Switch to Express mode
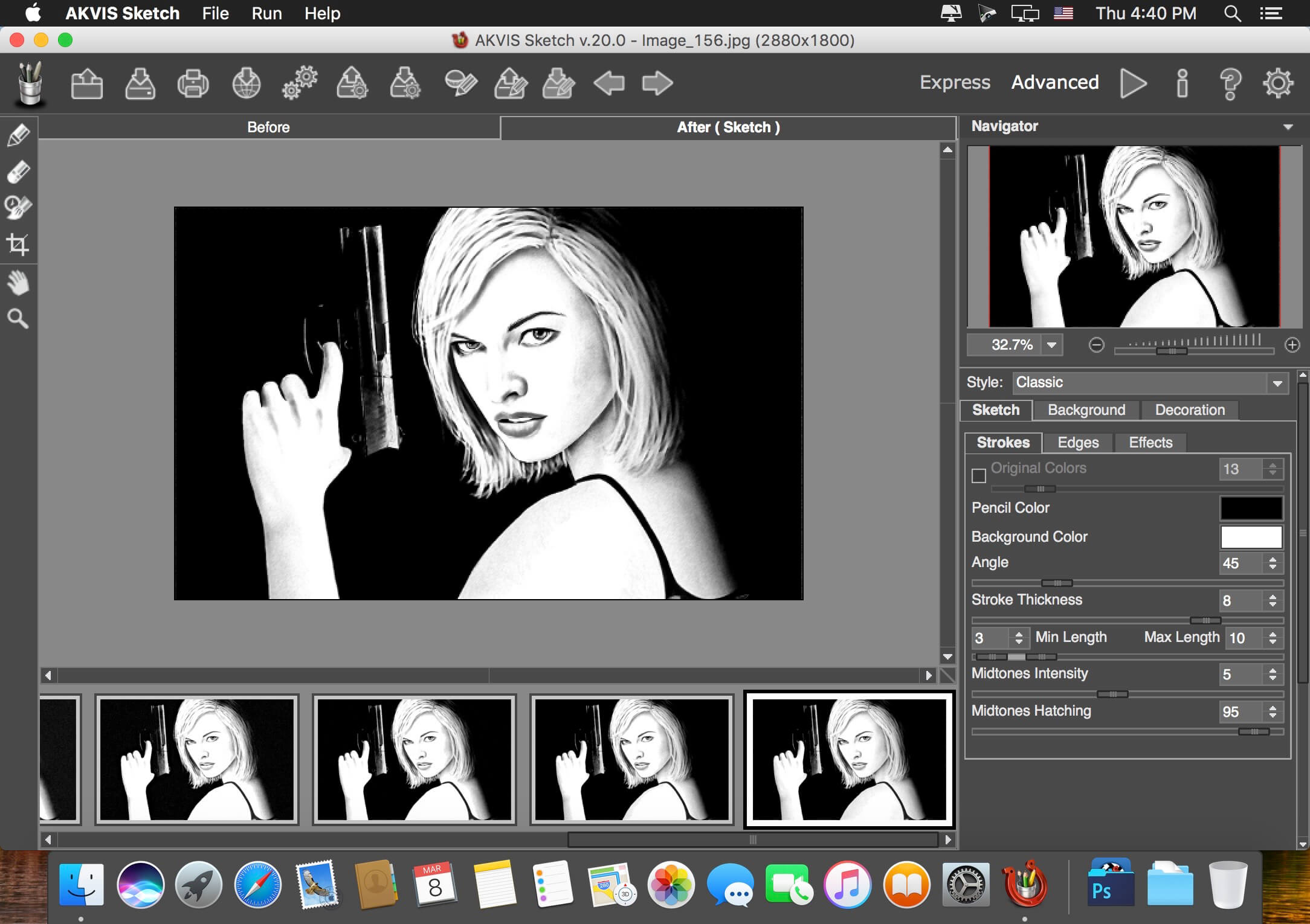Image resolution: width=1310 pixels, height=924 pixels. point(955,82)
